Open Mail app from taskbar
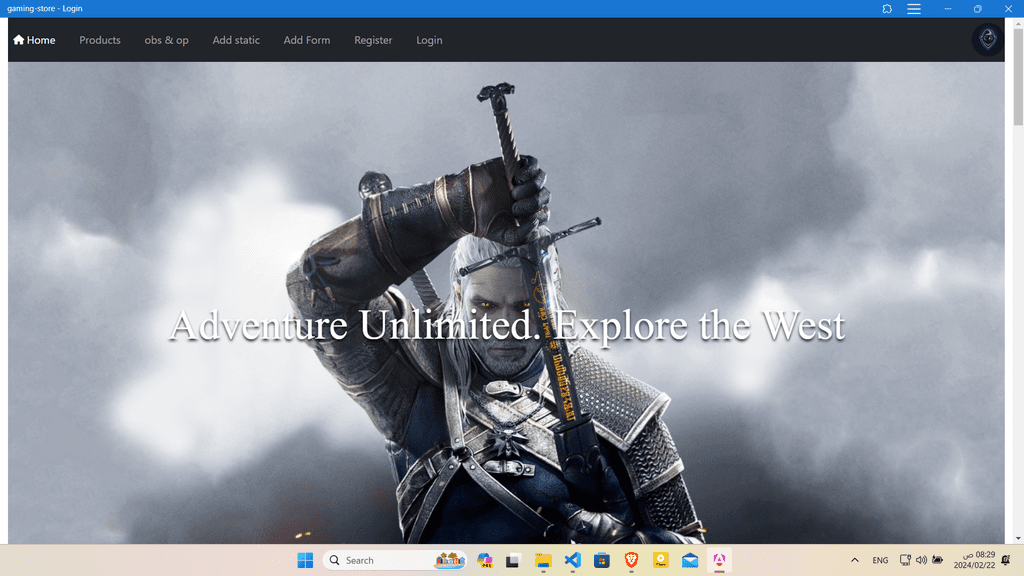 tap(690, 560)
